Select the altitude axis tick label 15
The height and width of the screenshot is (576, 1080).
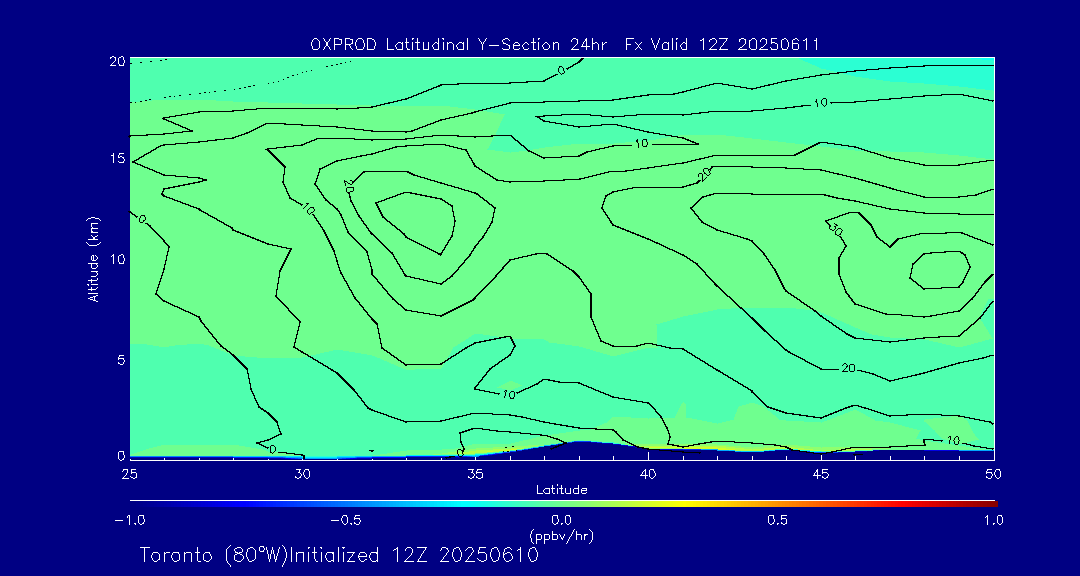click(x=116, y=158)
